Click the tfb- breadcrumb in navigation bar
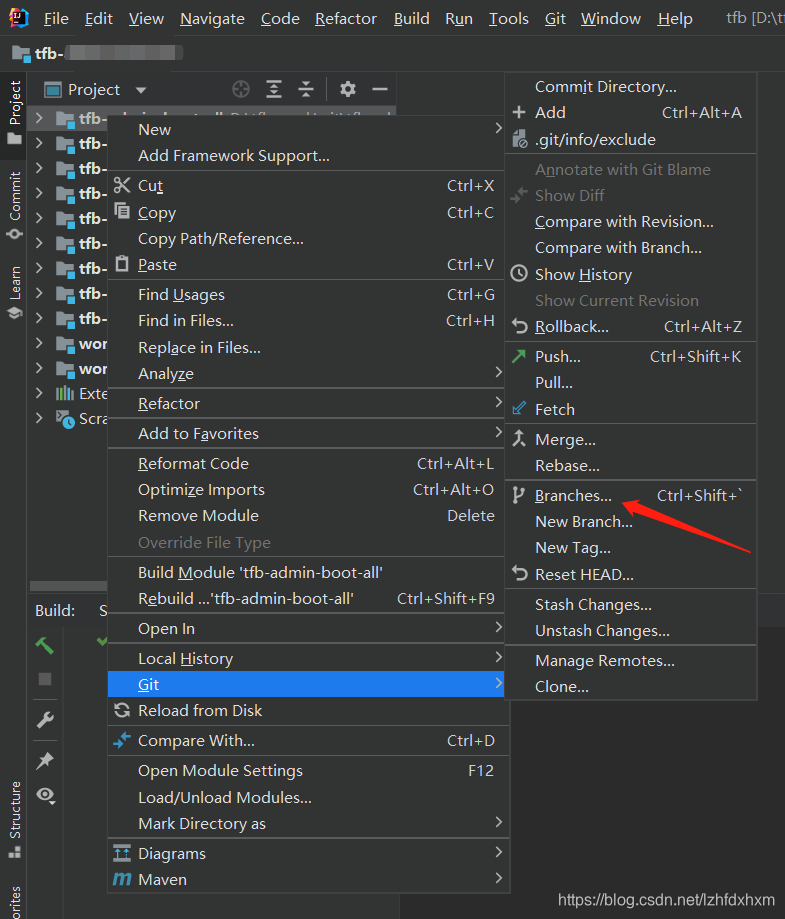785x919 pixels. click(x=97, y=53)
